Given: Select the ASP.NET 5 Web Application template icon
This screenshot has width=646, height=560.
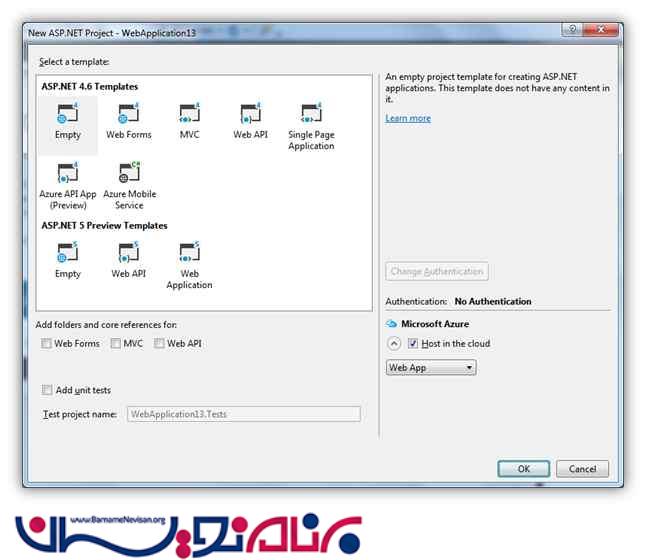Looking at the screenshot, I should (190, 252).
